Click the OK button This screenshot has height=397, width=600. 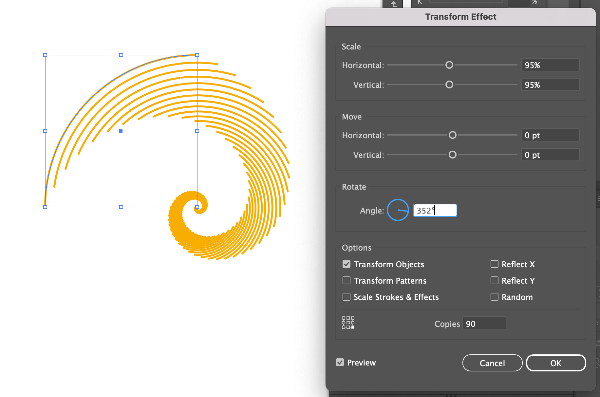click(556, 363)
